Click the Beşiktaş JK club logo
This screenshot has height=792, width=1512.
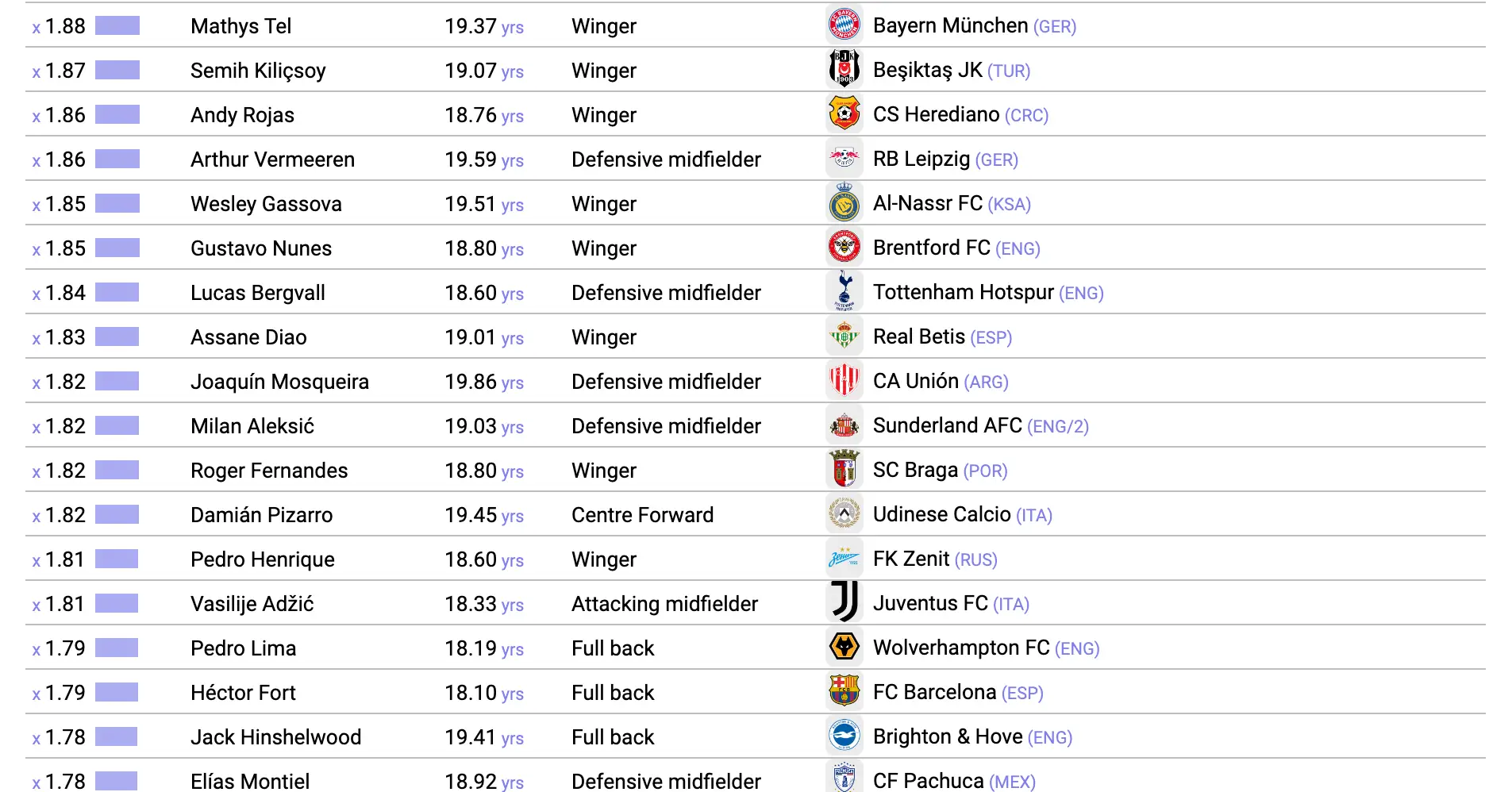[x=844, y=70]
